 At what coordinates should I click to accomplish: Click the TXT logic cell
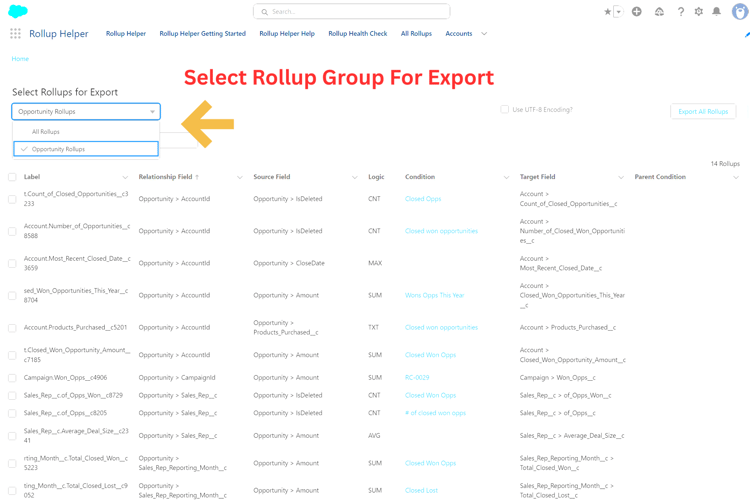point(373,327)
